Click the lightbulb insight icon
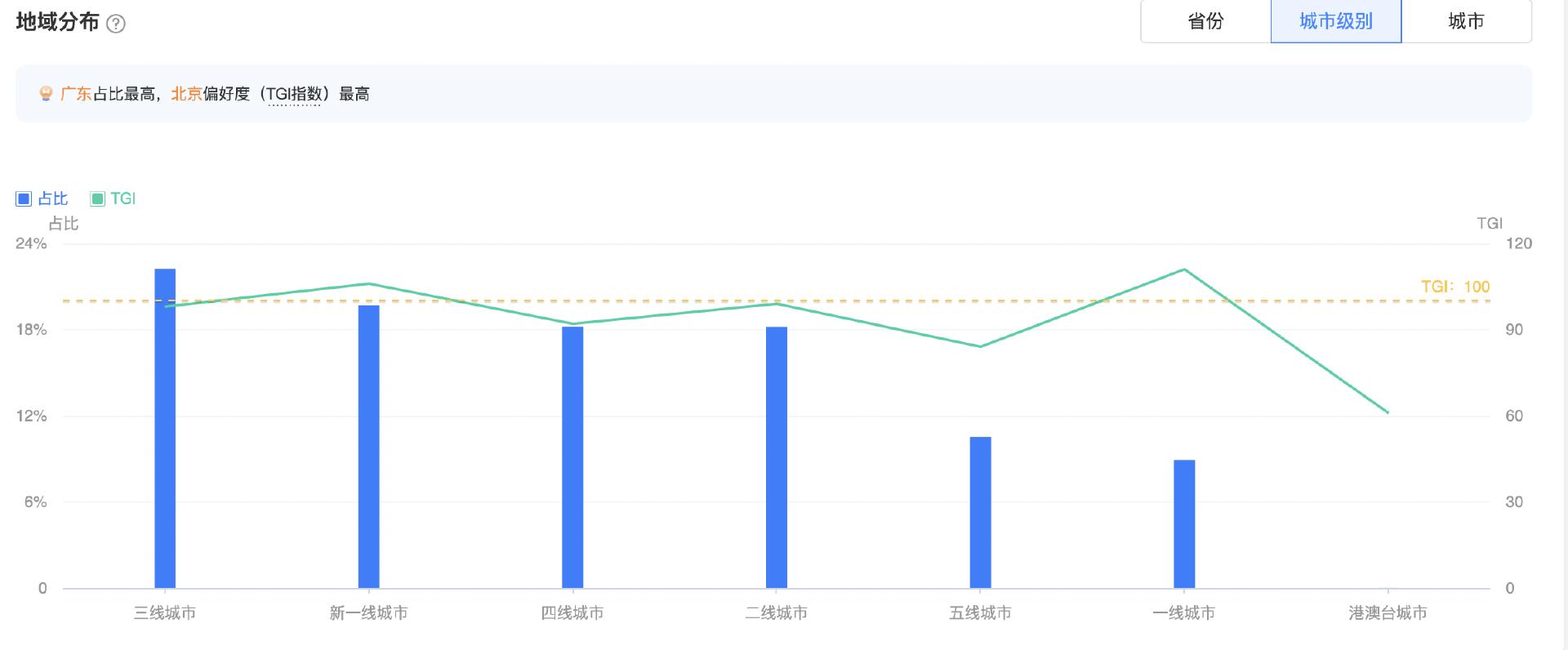 point(46,94)
